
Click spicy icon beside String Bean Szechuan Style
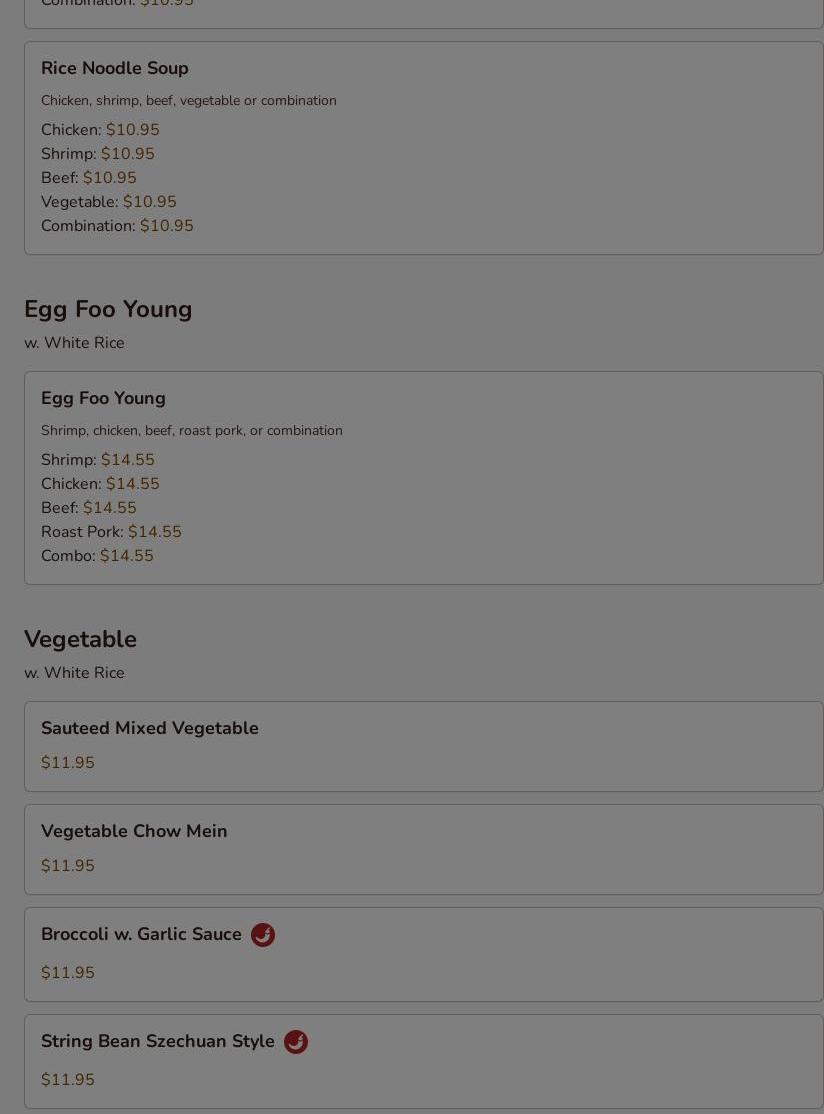(x=296, y=1042)
